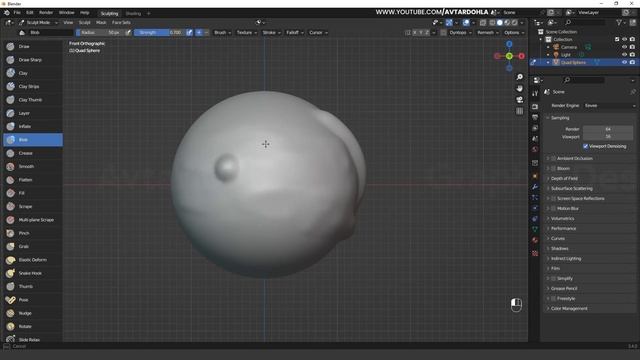Open the Modifier wrench properties tab
Image resolution: width=640 pixels, height=360 pixels.
click(x=535, y=187)
